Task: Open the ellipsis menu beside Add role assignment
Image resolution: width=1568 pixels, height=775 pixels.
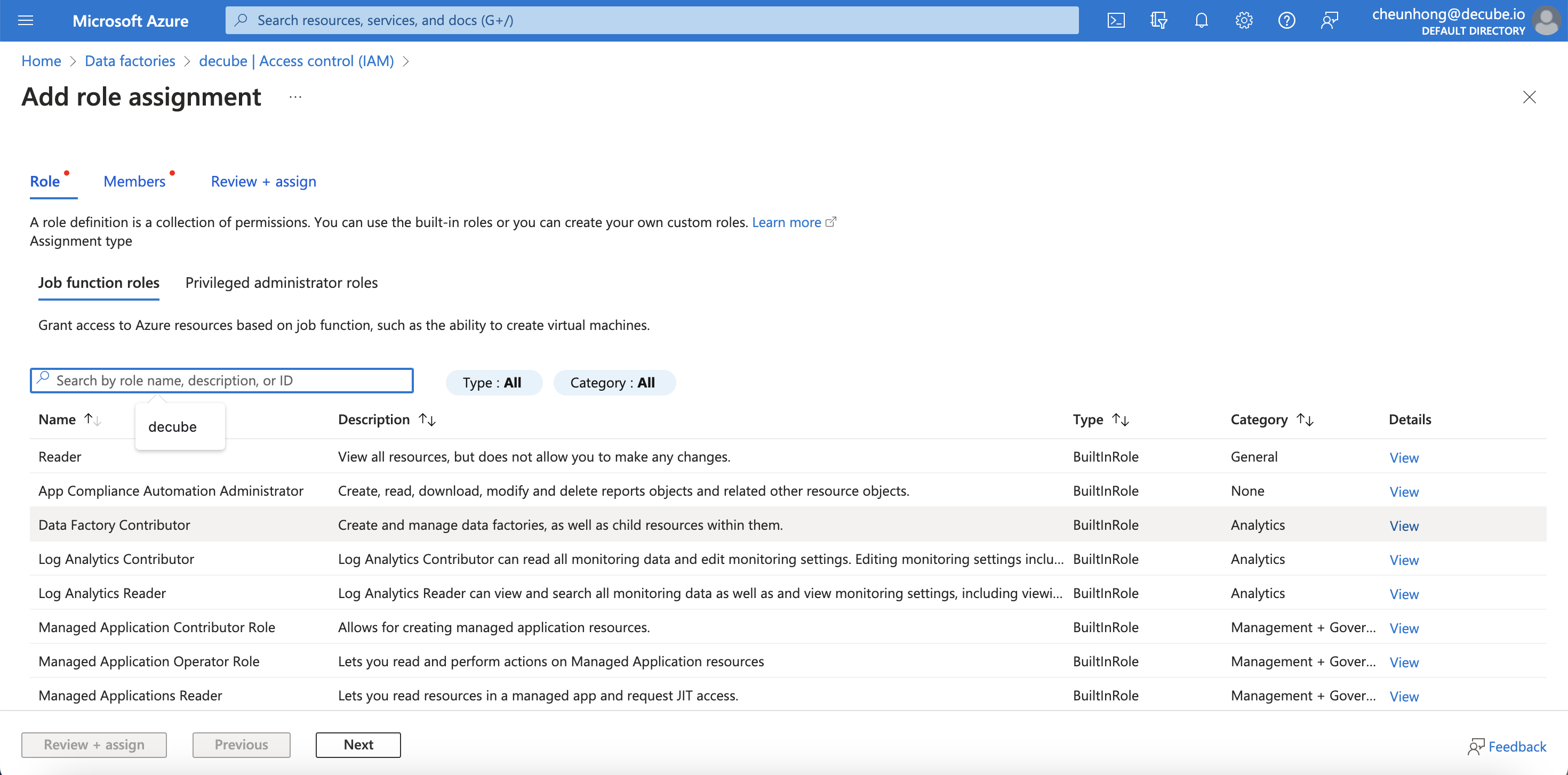Action: pyautogui.click(x=295, y=98)
